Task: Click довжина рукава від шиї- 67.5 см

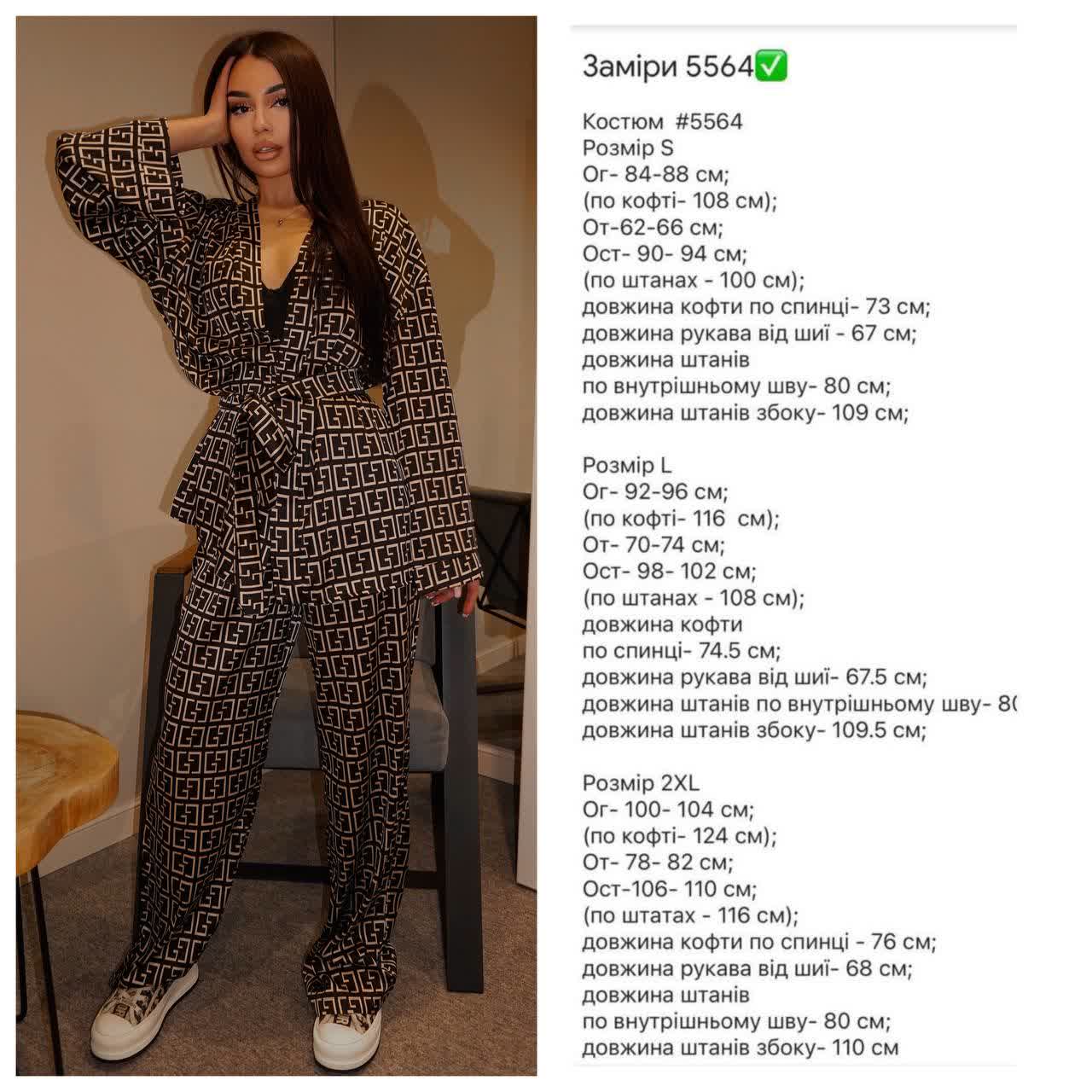Action: tap(755, 677)
